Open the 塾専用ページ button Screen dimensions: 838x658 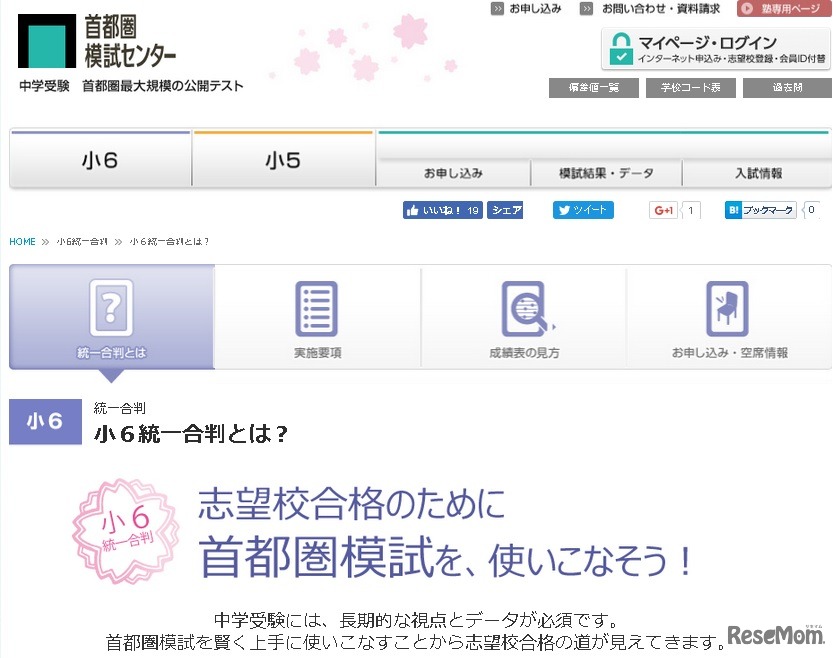[x=784, y=9]
